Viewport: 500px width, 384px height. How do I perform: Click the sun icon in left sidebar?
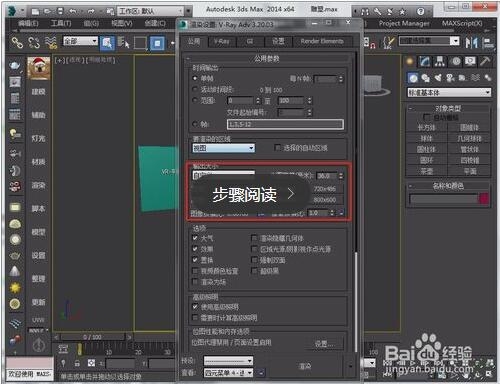[15, 287]
